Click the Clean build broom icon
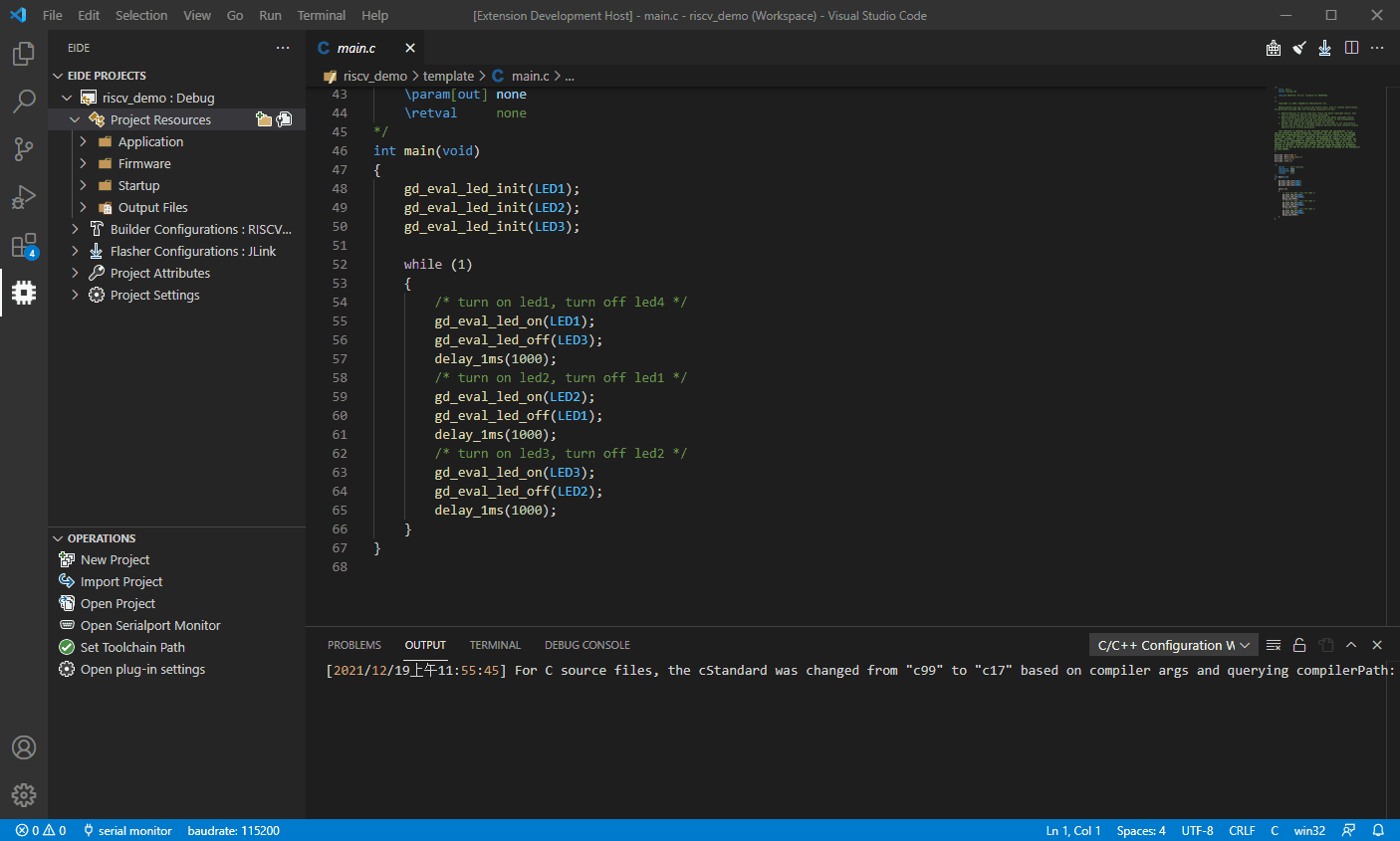 coord(1299,48)
